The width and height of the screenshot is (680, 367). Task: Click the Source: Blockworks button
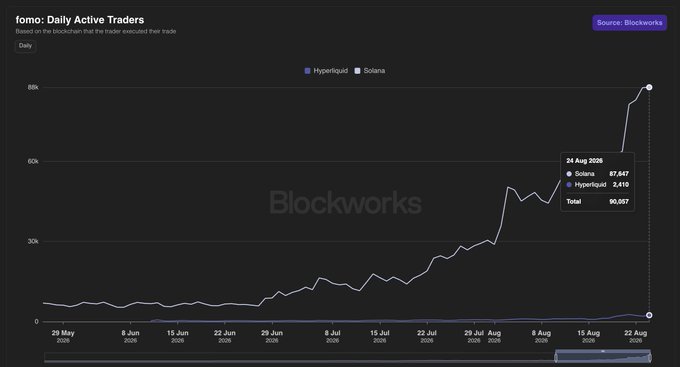tap(629, 23)
